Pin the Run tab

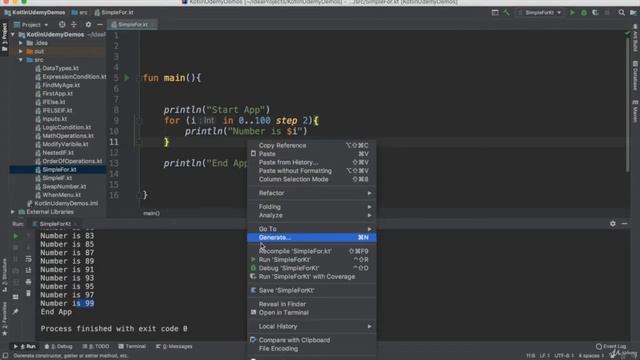16,311
